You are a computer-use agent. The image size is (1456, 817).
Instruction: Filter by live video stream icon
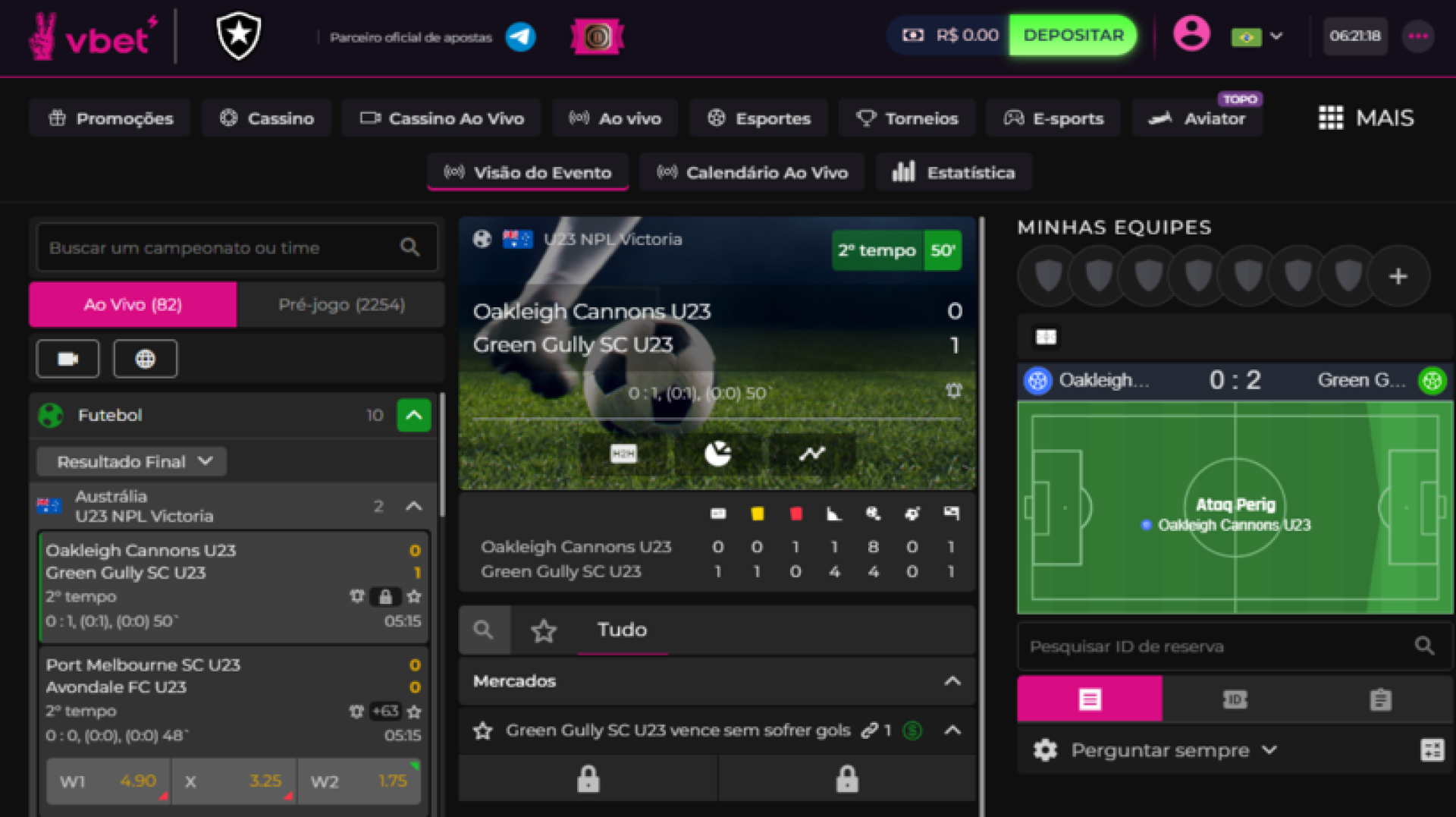pos(68,359)
